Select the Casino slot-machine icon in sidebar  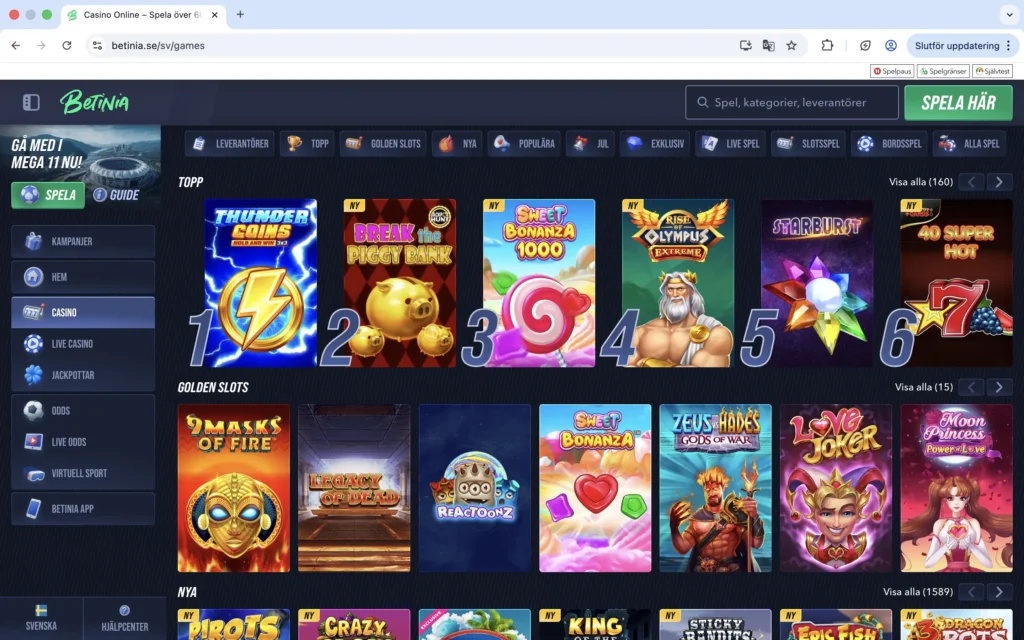30,312
